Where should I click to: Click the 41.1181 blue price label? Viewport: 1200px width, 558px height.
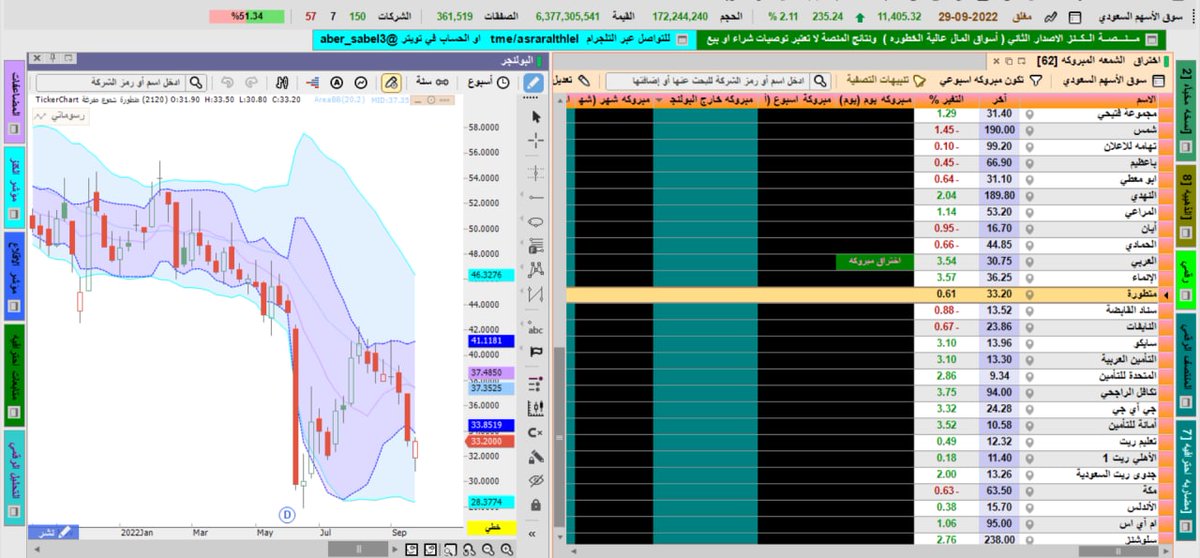[490, 341]
